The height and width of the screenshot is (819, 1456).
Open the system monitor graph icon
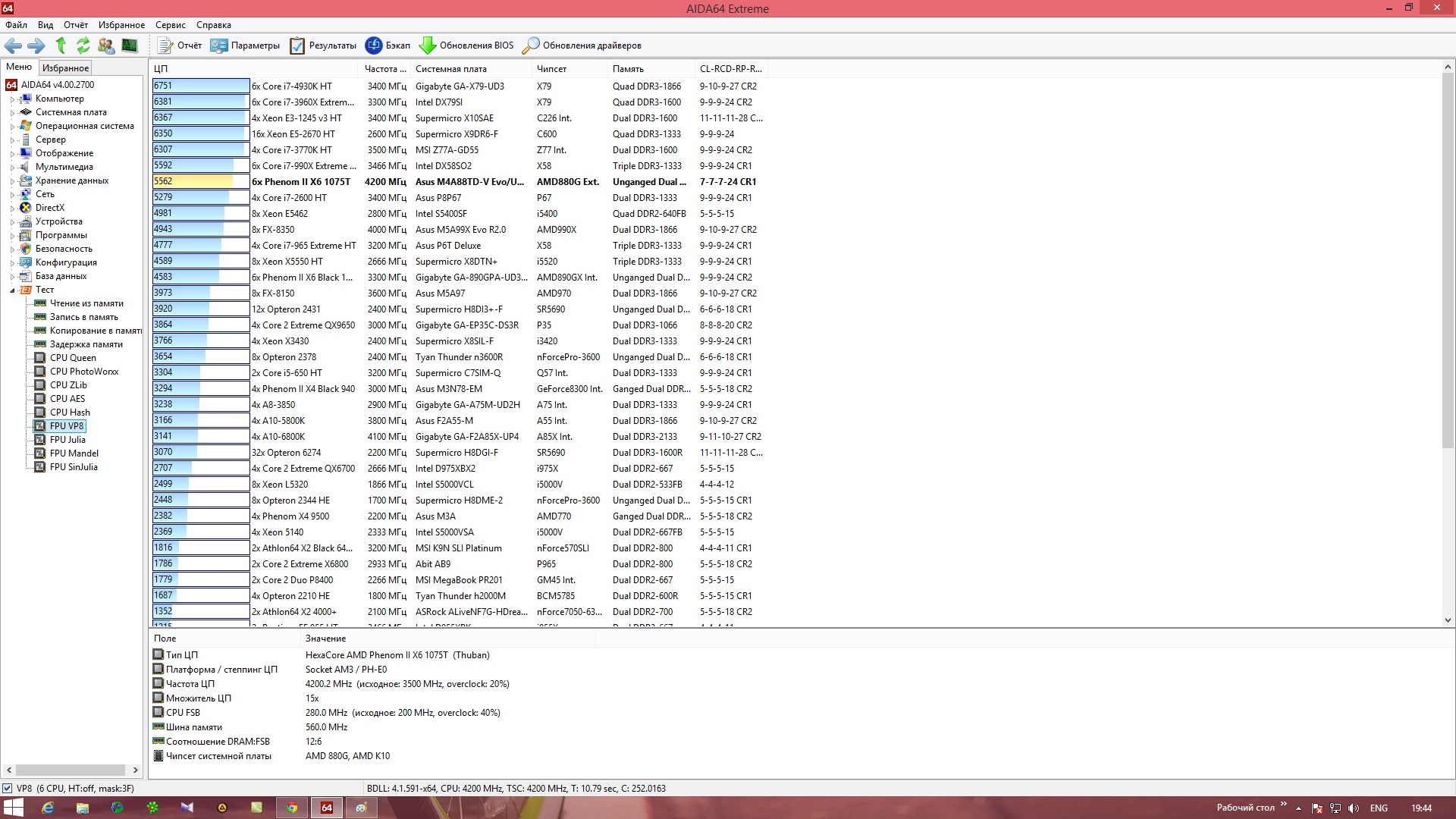click(130, 45)
